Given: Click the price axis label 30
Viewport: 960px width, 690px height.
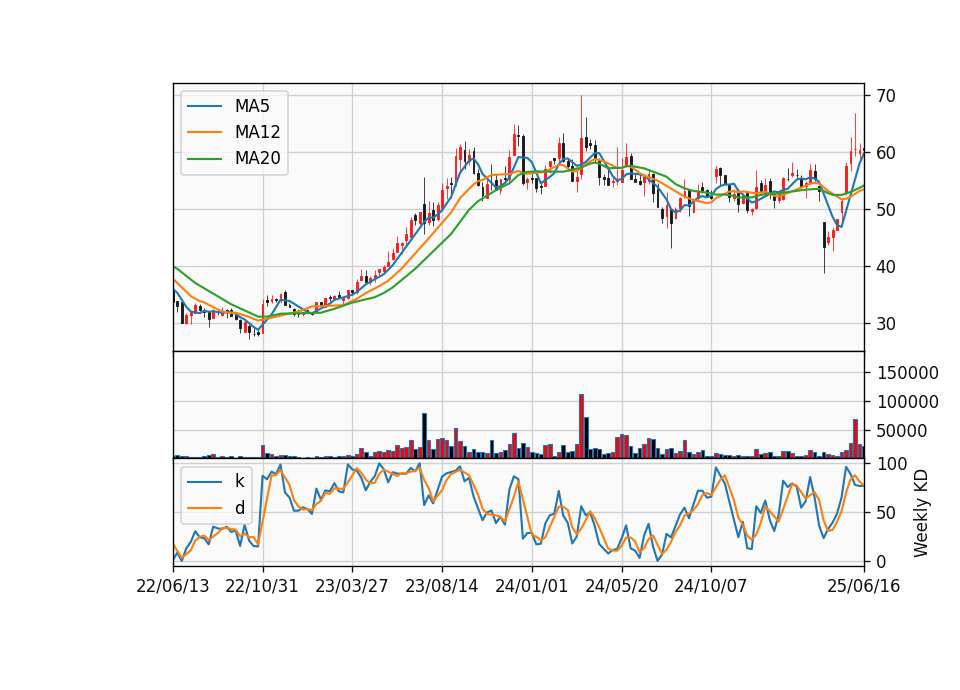Looking at the screenshot, I should (886, 323).
